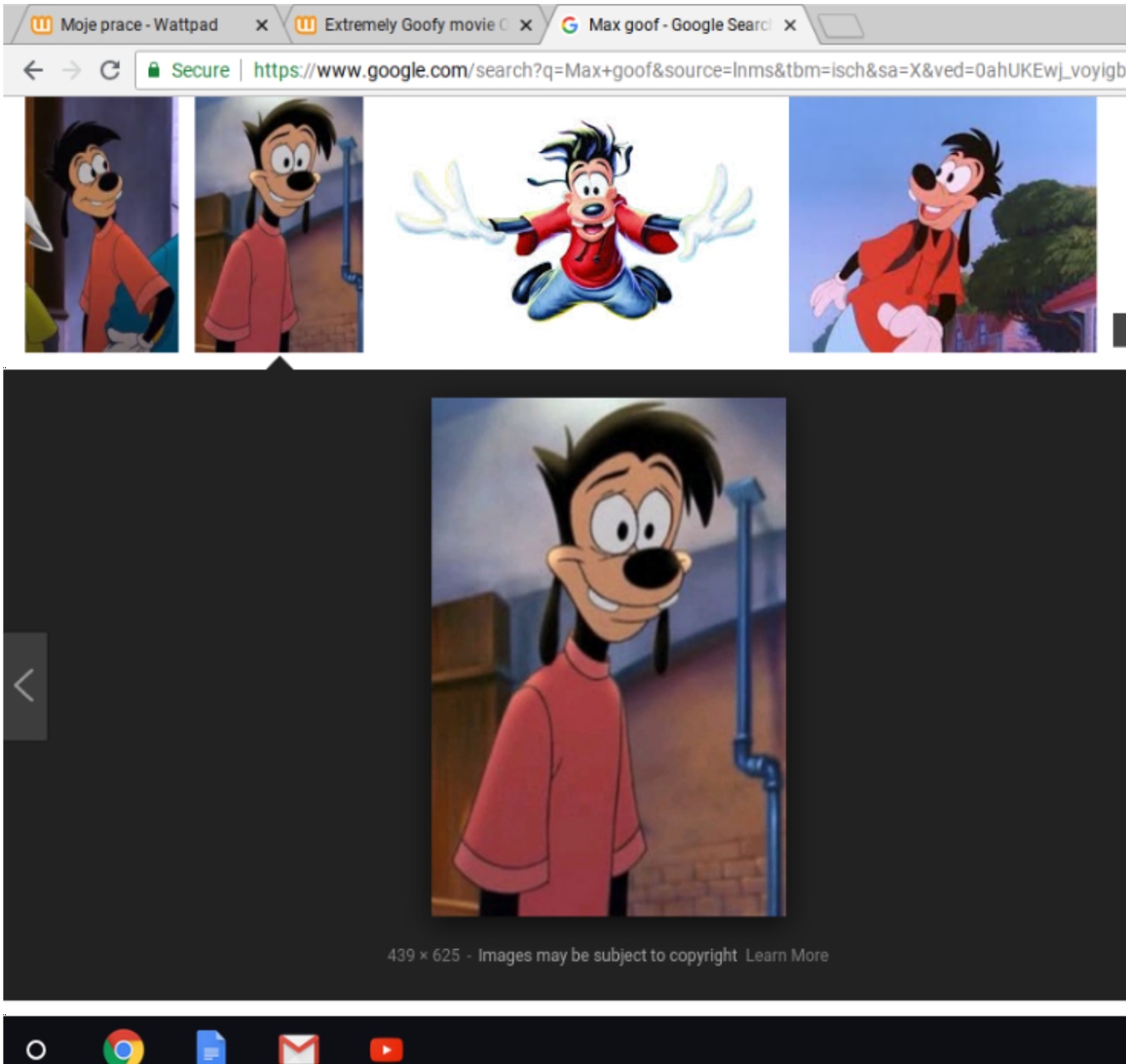
Task: Open the large Max preview image
Action: click(x=608, y=657)
